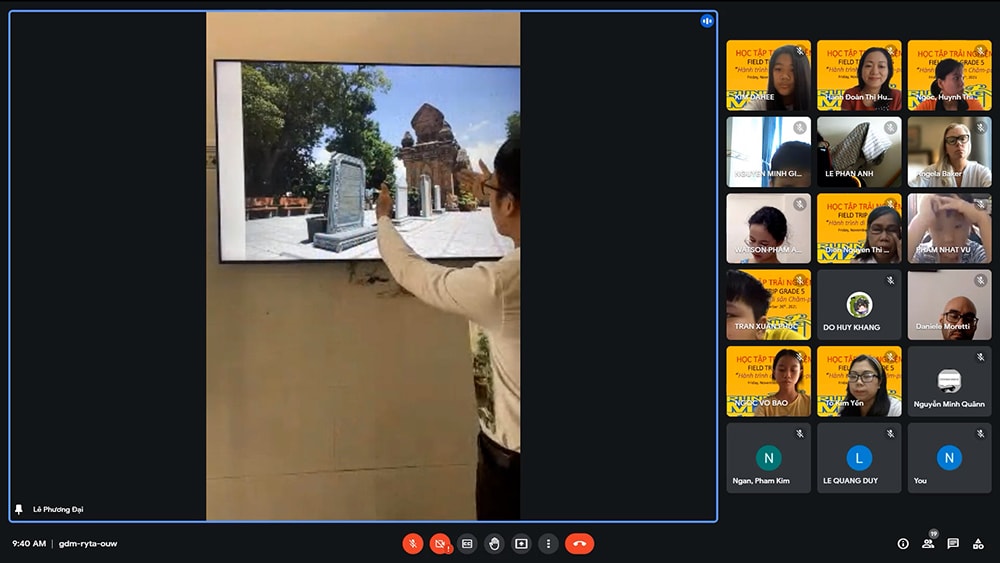This screenshot has height=563, width=1000.
Task: Click the blue audio indicator on main video
Action: pos(707,21)
